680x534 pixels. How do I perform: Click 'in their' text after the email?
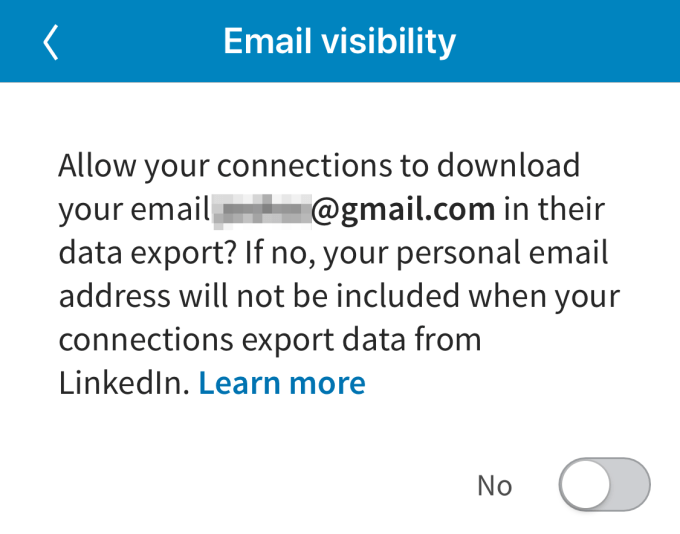(x=553, y=209)
